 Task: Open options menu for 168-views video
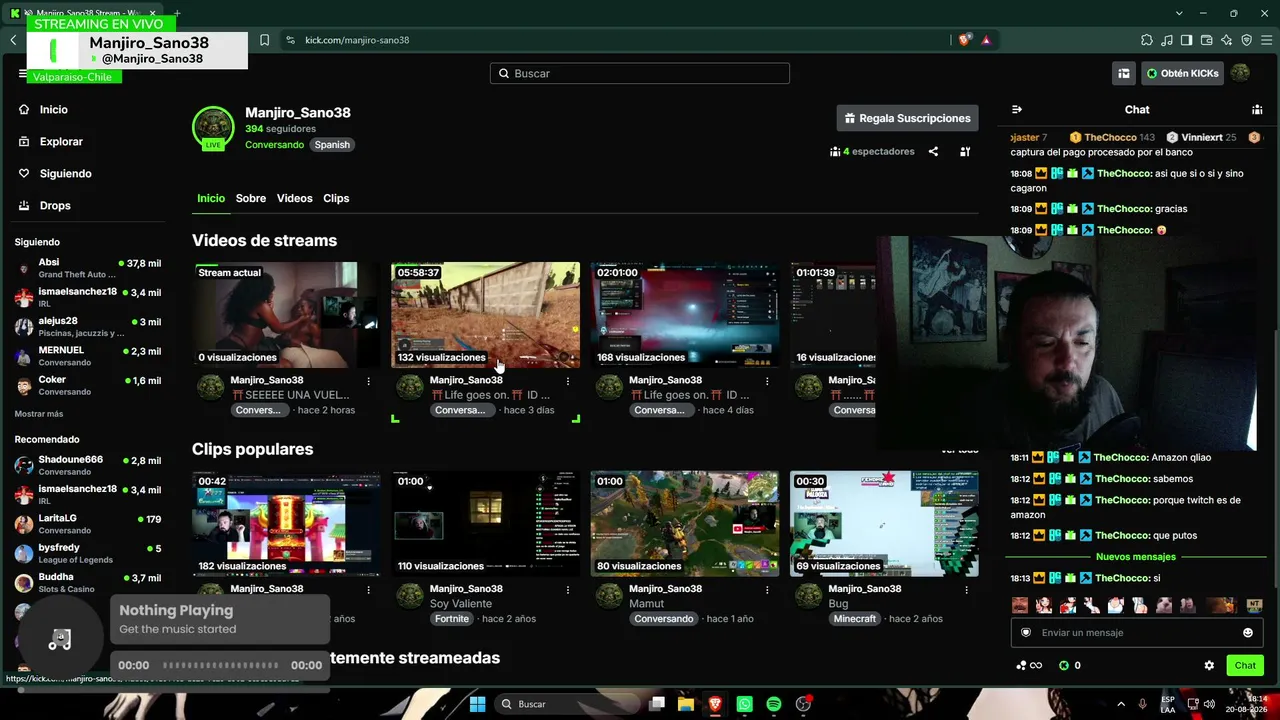[767, 381]
